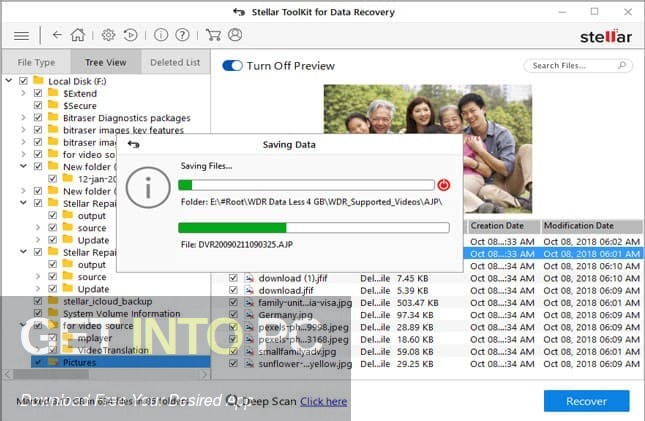Go back using the back arrow icon
Image resolution: width=645 pixels, height=421 pixels.
[57, 35]
